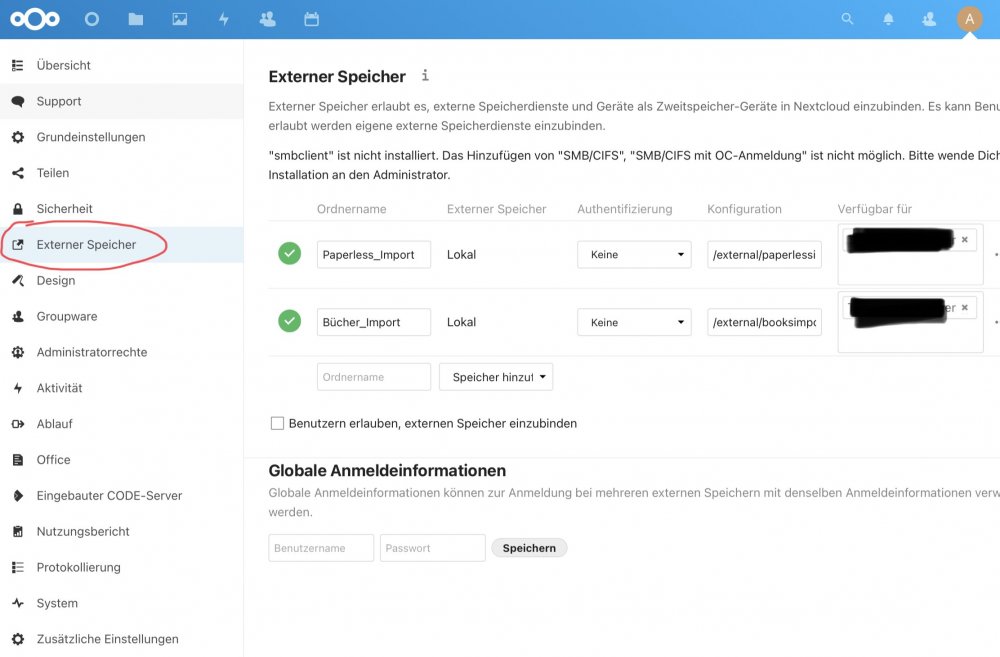Screen dimensions: 1000x657
Task: Click the Nextcloud logo
Action: 35,19
